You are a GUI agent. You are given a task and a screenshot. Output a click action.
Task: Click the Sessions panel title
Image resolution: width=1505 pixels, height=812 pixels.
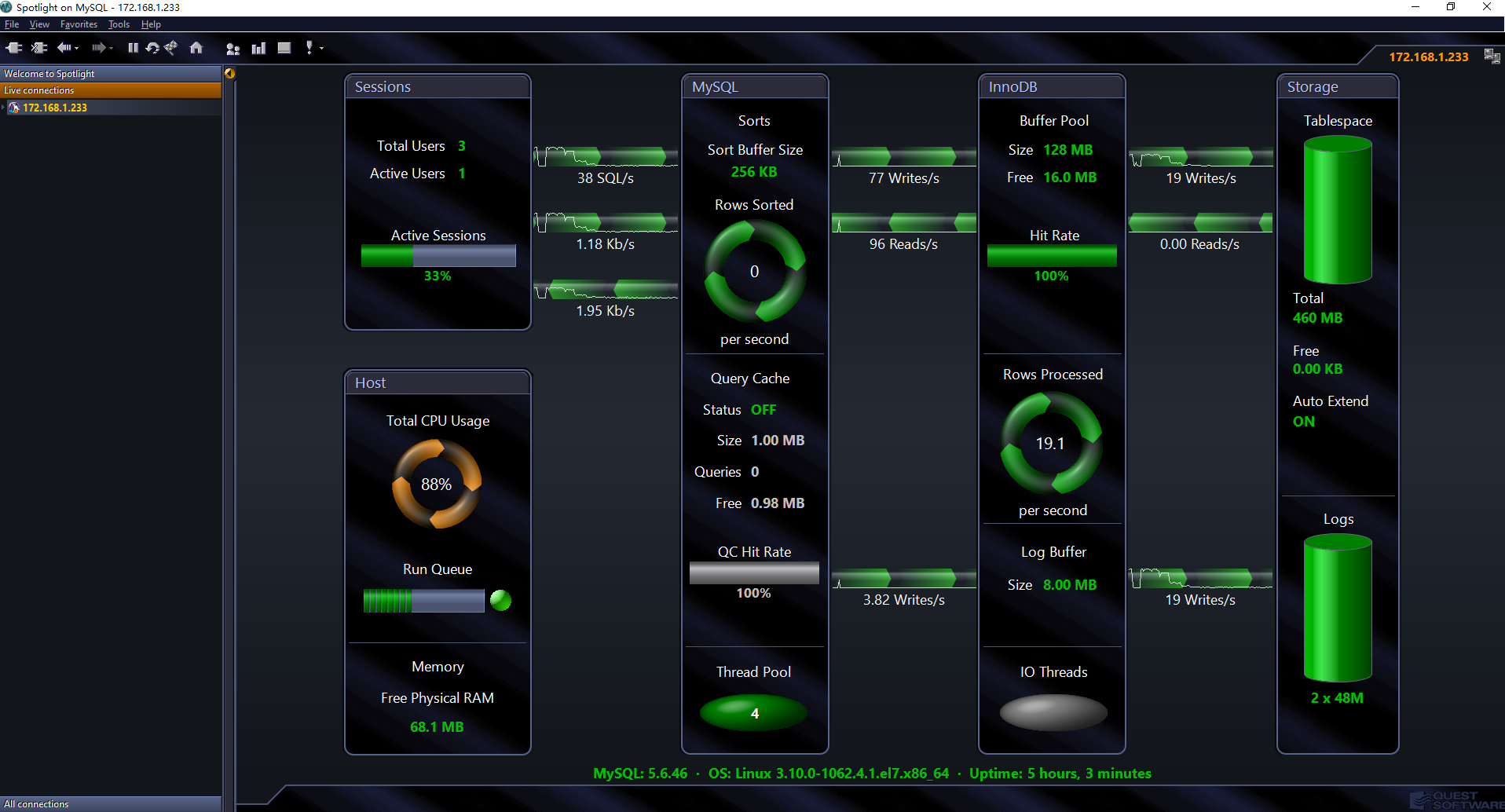click(x=383, y=86)
